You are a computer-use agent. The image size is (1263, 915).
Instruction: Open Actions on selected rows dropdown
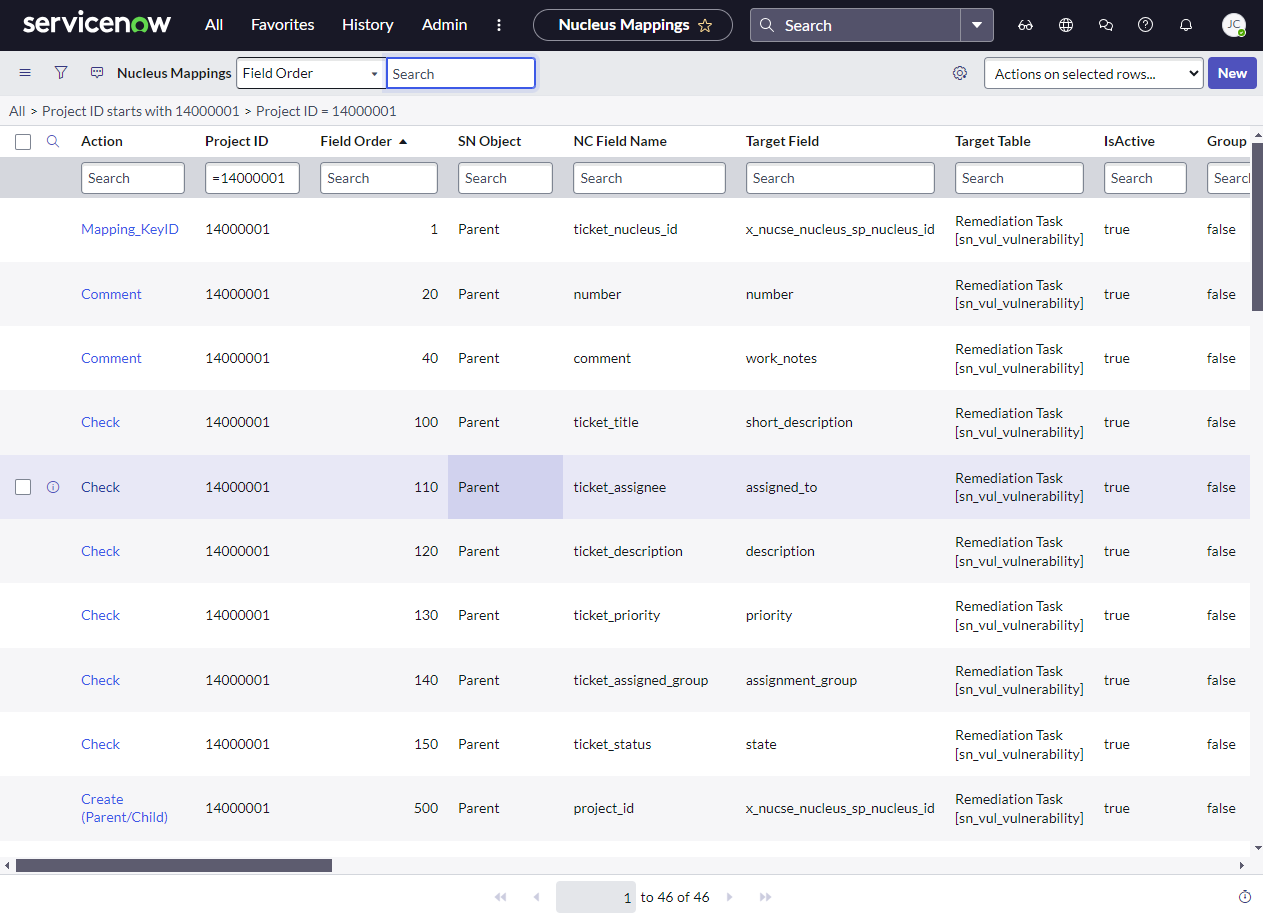tap(1093, 73)
